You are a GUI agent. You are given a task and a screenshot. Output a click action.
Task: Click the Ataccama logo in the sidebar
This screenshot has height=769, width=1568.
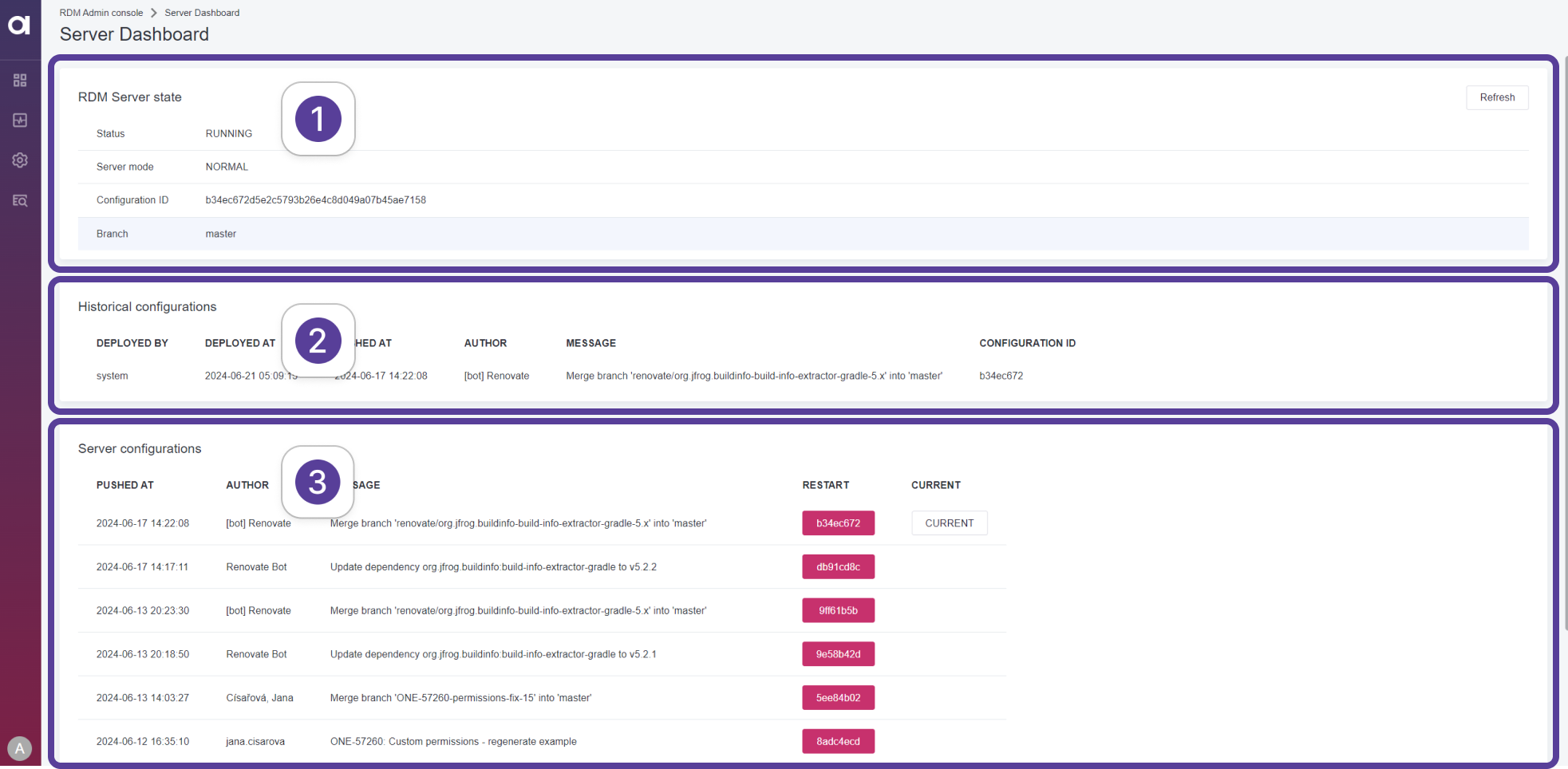tap(19, 26)
